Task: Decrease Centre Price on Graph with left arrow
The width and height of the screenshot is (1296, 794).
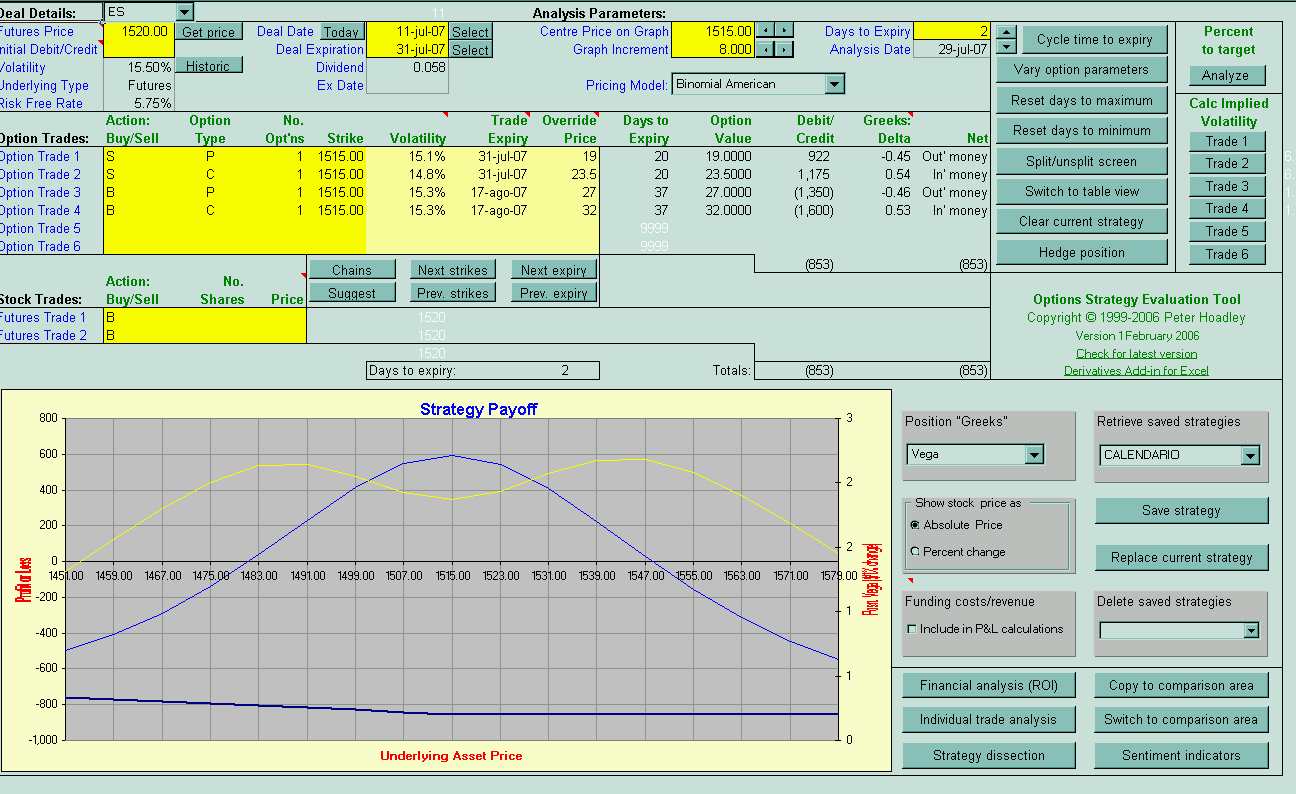Action: point(764,31)
